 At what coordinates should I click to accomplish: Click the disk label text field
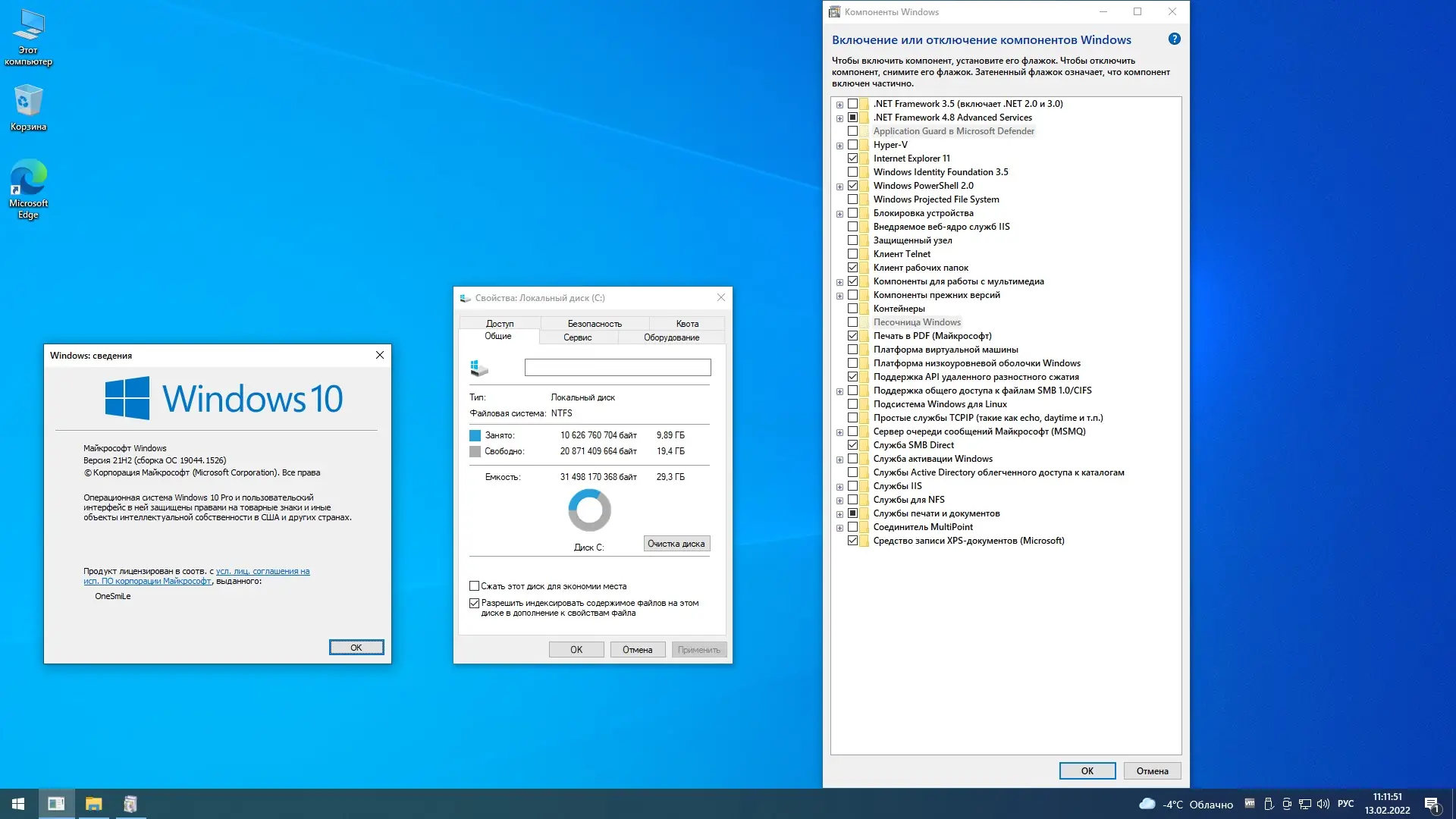tap(617, 368)
